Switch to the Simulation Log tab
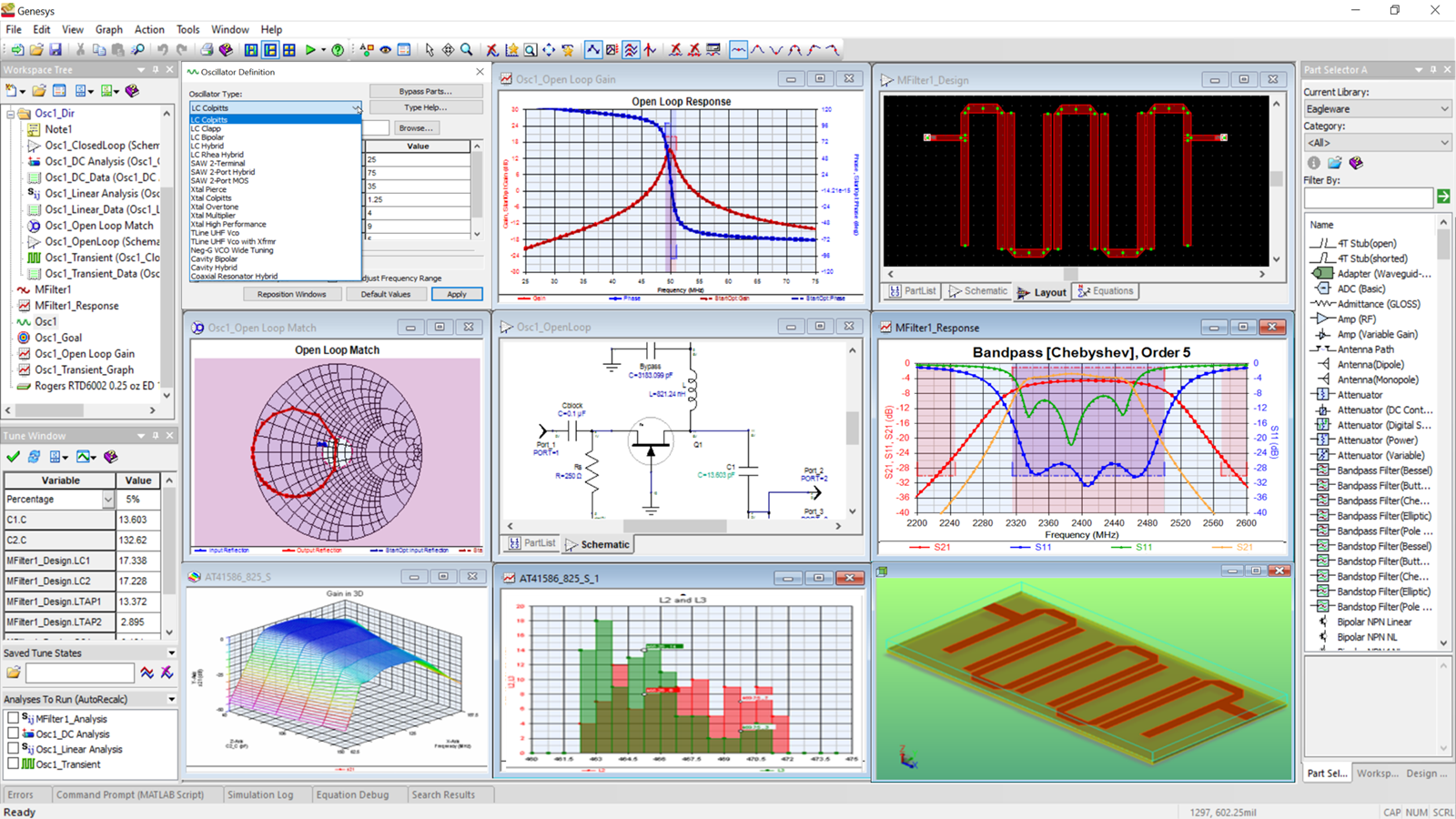 coord(260,794)
